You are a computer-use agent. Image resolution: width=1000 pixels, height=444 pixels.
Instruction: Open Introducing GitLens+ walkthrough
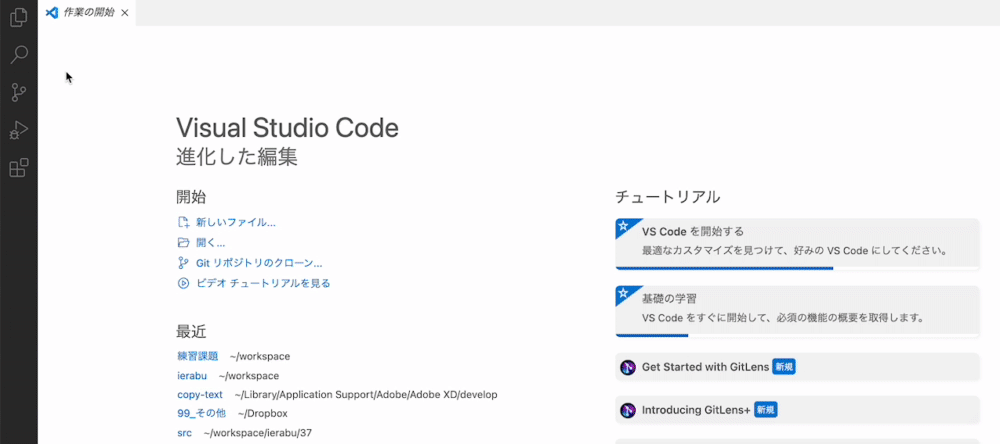tap(797, 410)
